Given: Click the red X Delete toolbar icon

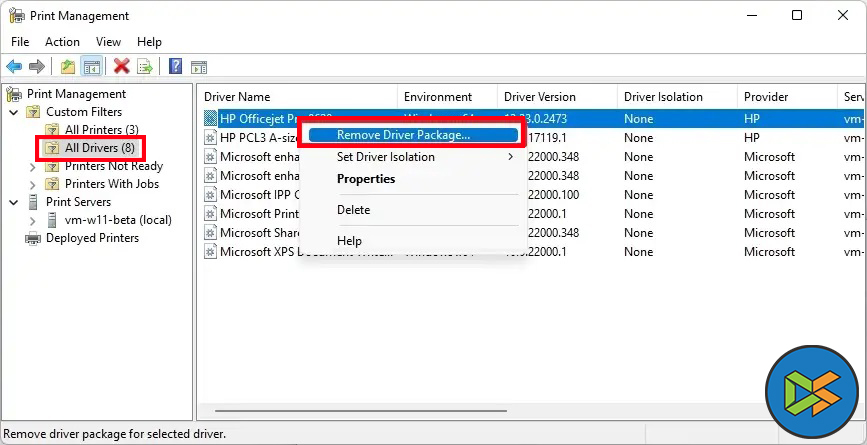Looking at the screenshot, I should [121, 67].
